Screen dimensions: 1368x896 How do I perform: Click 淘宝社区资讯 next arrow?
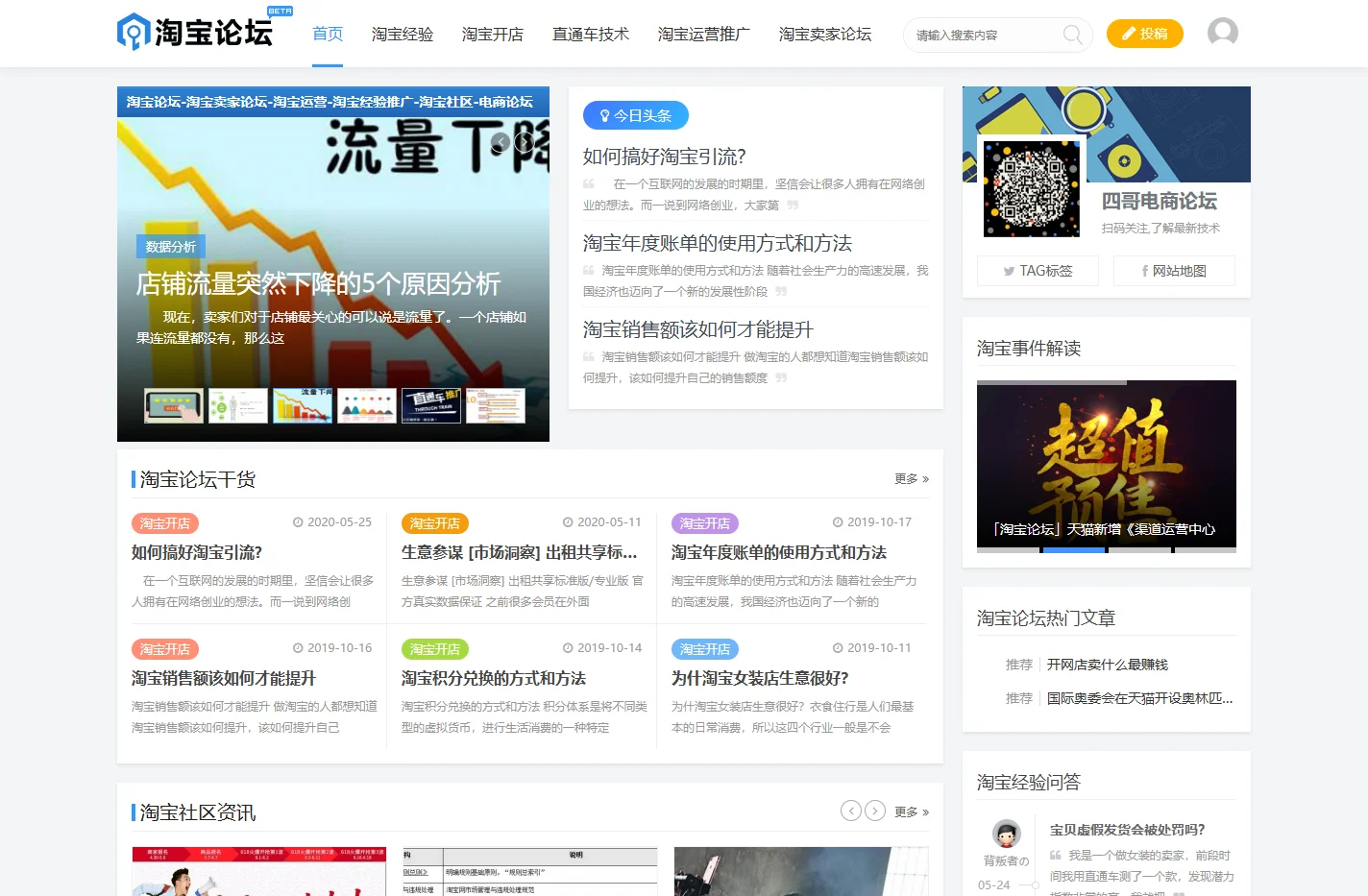pyautogui.click(x=875, y=811)
